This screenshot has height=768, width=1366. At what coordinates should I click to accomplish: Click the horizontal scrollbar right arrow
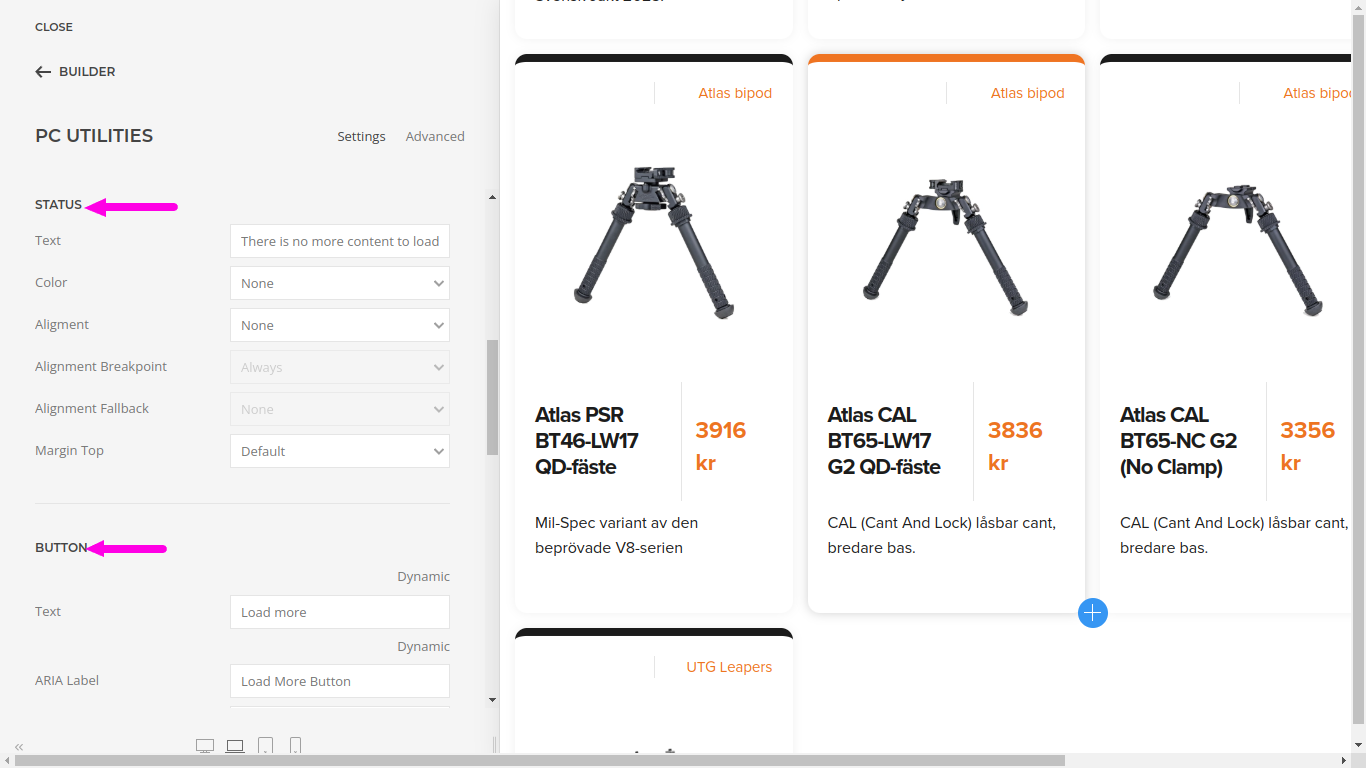pos(1343,761)
